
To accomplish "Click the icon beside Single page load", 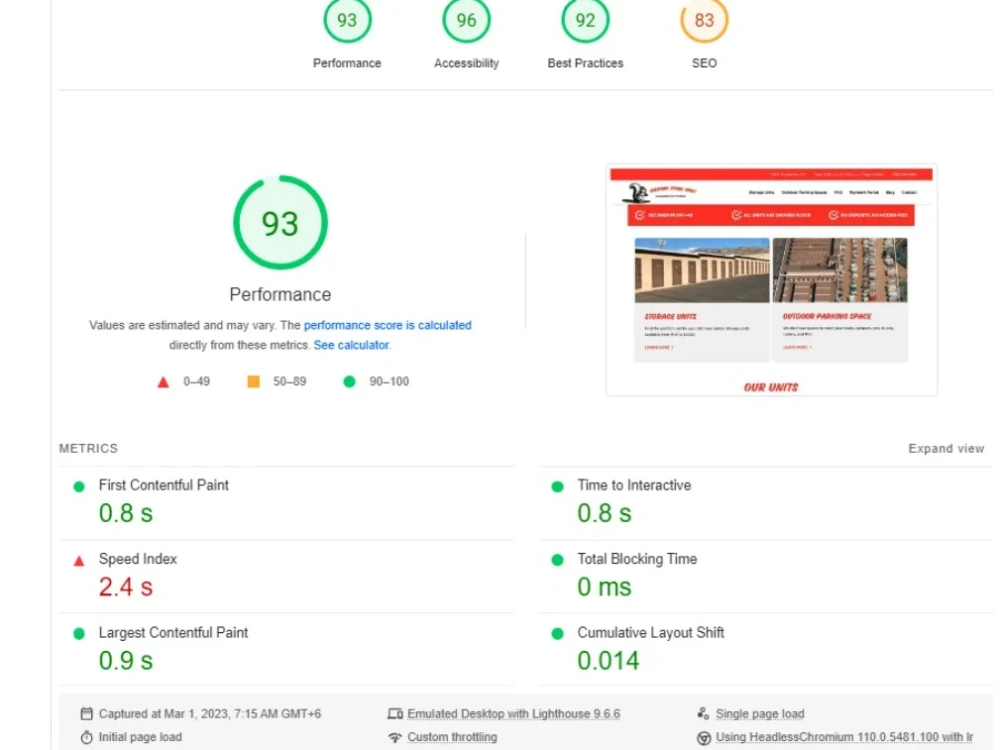I will pos(703,713).
